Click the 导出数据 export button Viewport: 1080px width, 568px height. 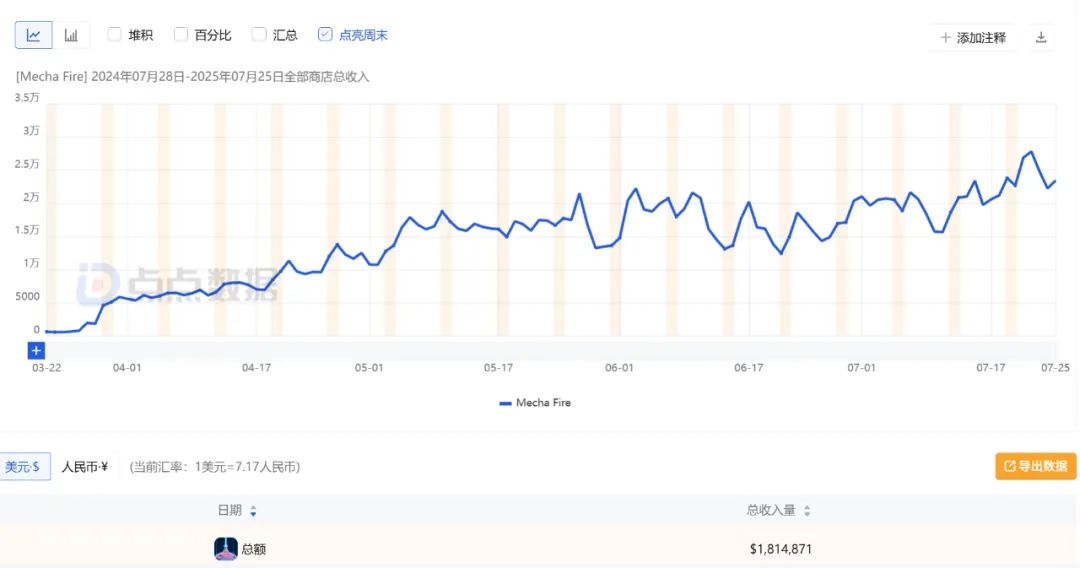1035,466
